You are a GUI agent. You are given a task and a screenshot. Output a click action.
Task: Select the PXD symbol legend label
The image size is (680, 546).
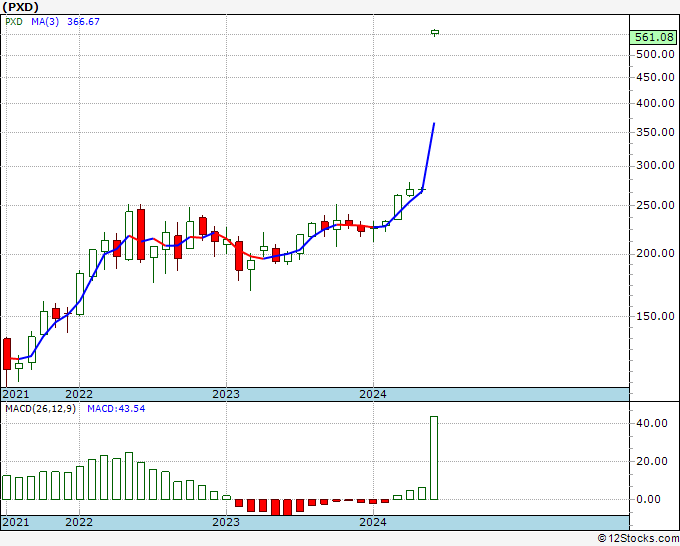point(14,22)
